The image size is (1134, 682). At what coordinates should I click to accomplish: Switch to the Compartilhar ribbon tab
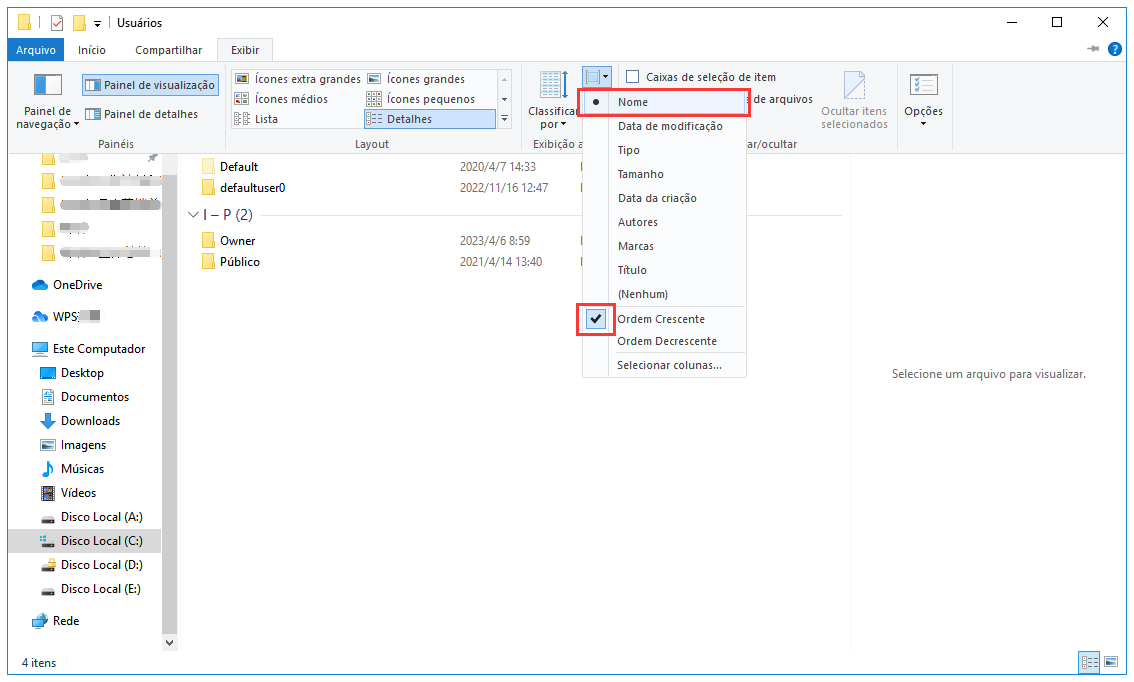(x=168, y=50)
